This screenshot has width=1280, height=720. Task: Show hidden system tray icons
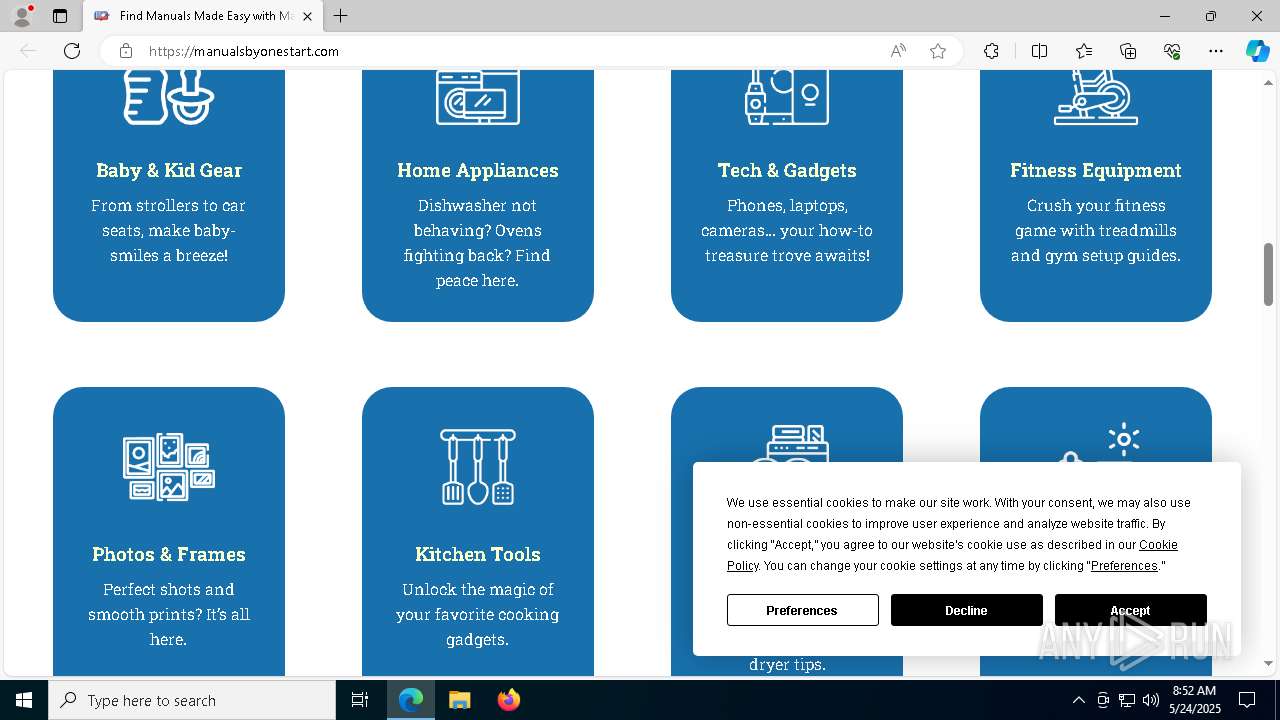(x=1078, y=700)
